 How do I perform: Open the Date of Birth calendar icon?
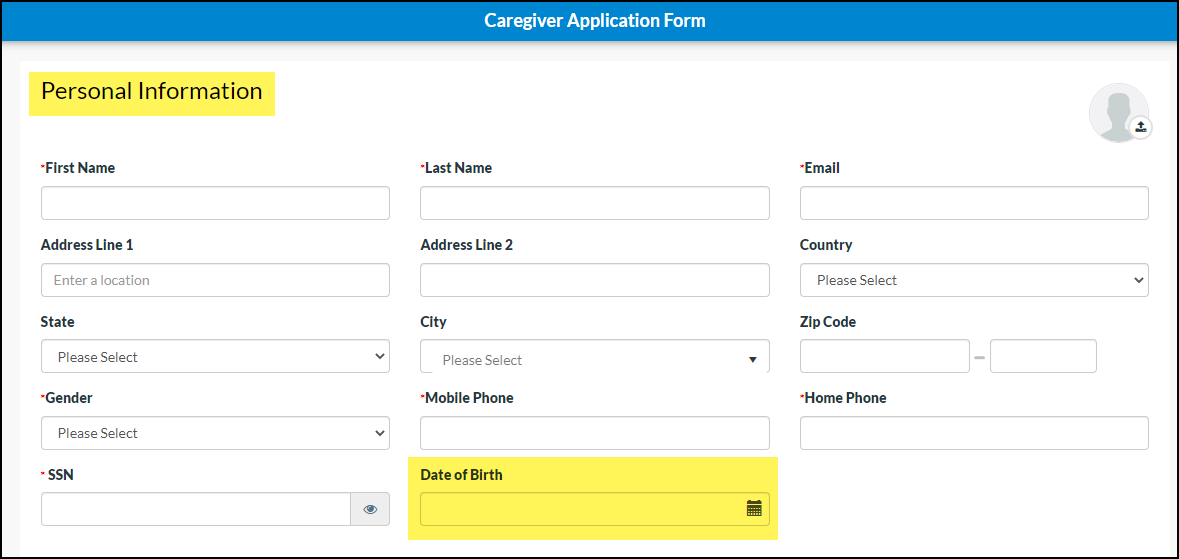754,509
